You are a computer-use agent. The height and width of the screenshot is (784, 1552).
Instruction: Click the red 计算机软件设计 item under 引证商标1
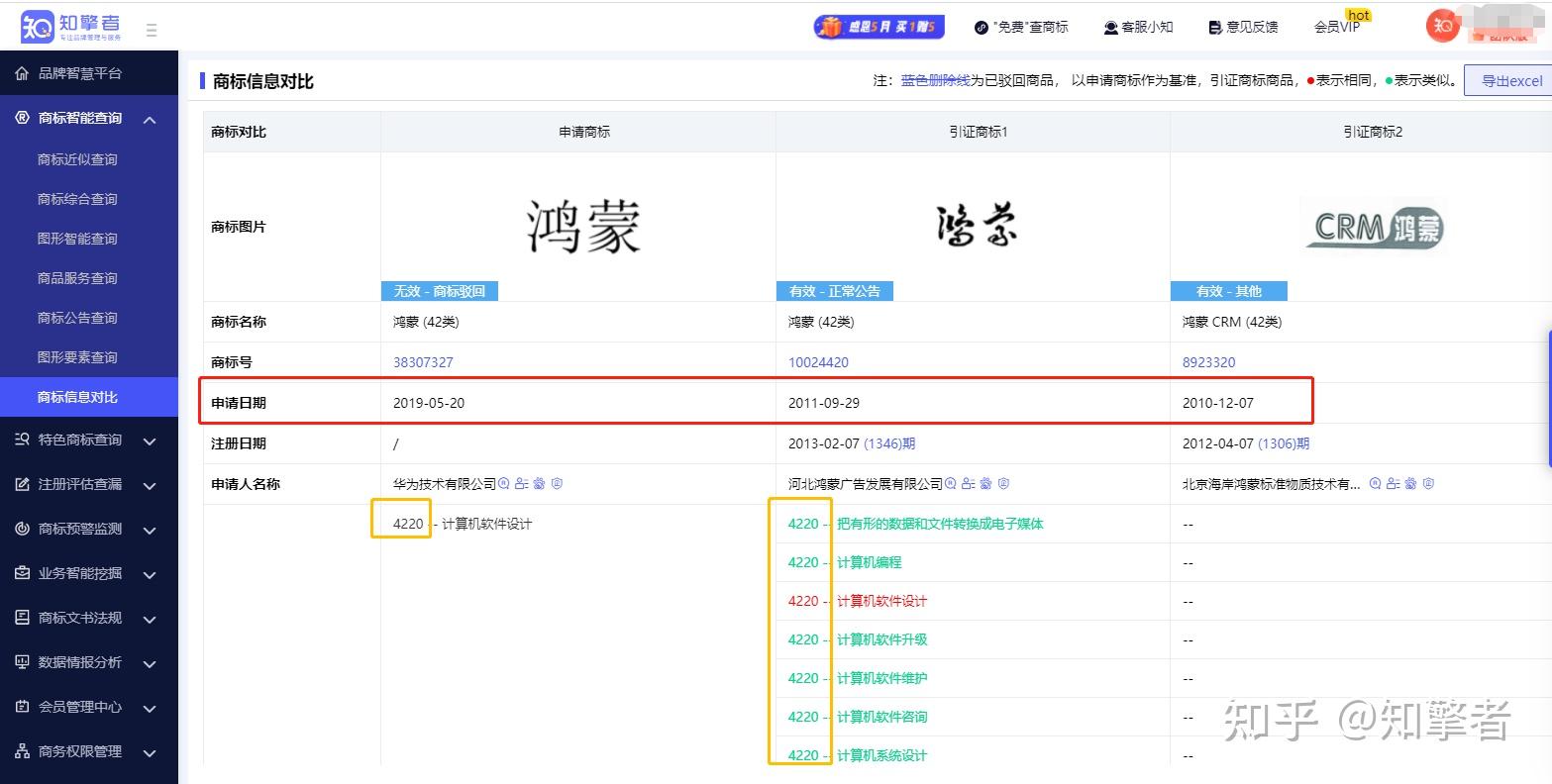[x=881, y=601]
